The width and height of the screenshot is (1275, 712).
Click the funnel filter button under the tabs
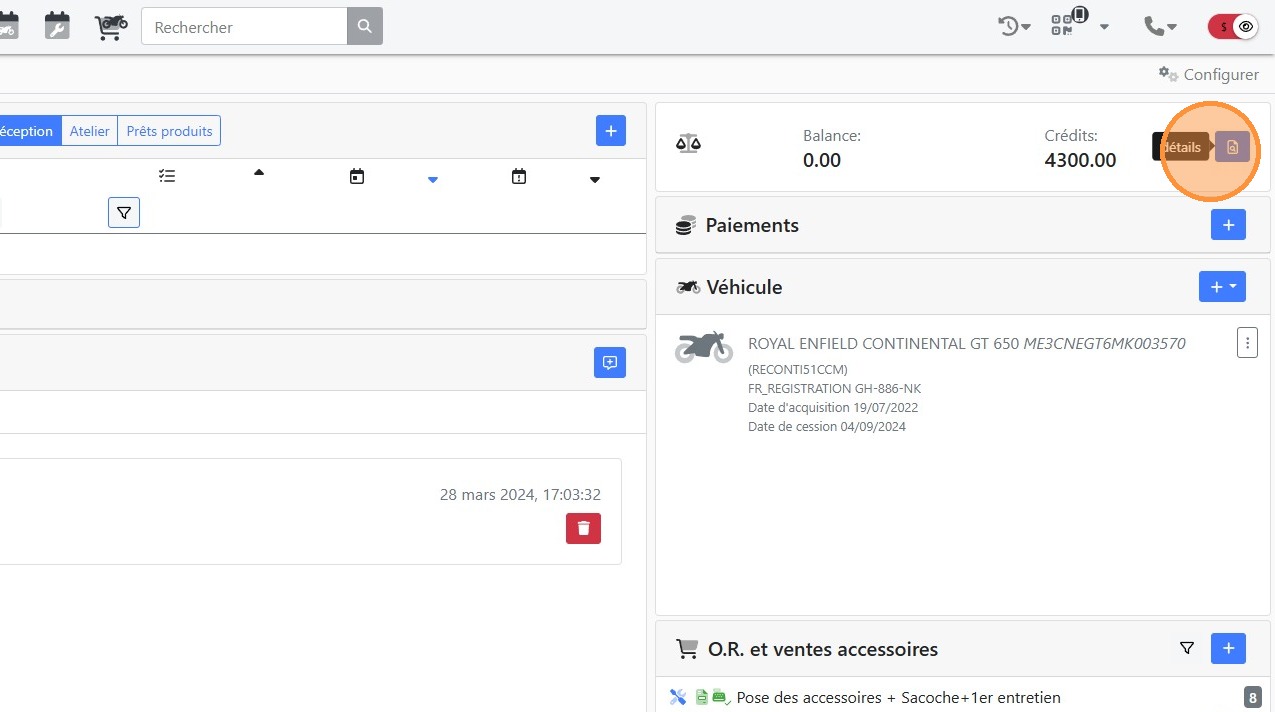(x=124, y=212)
